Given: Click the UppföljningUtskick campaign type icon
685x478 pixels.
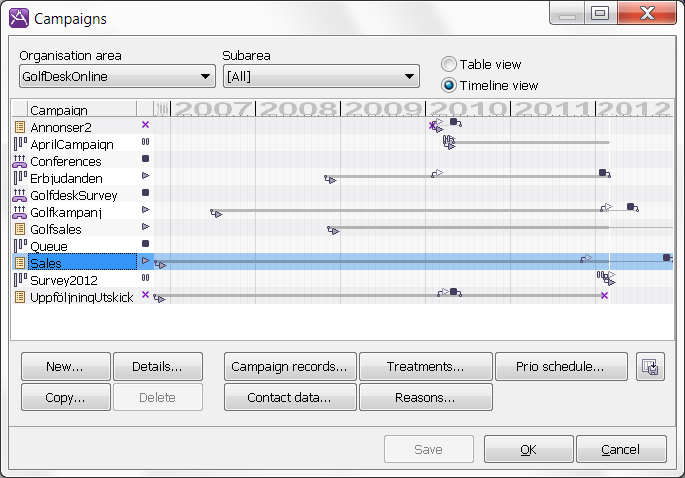Looking at the screenshot, I should (20, 297).
